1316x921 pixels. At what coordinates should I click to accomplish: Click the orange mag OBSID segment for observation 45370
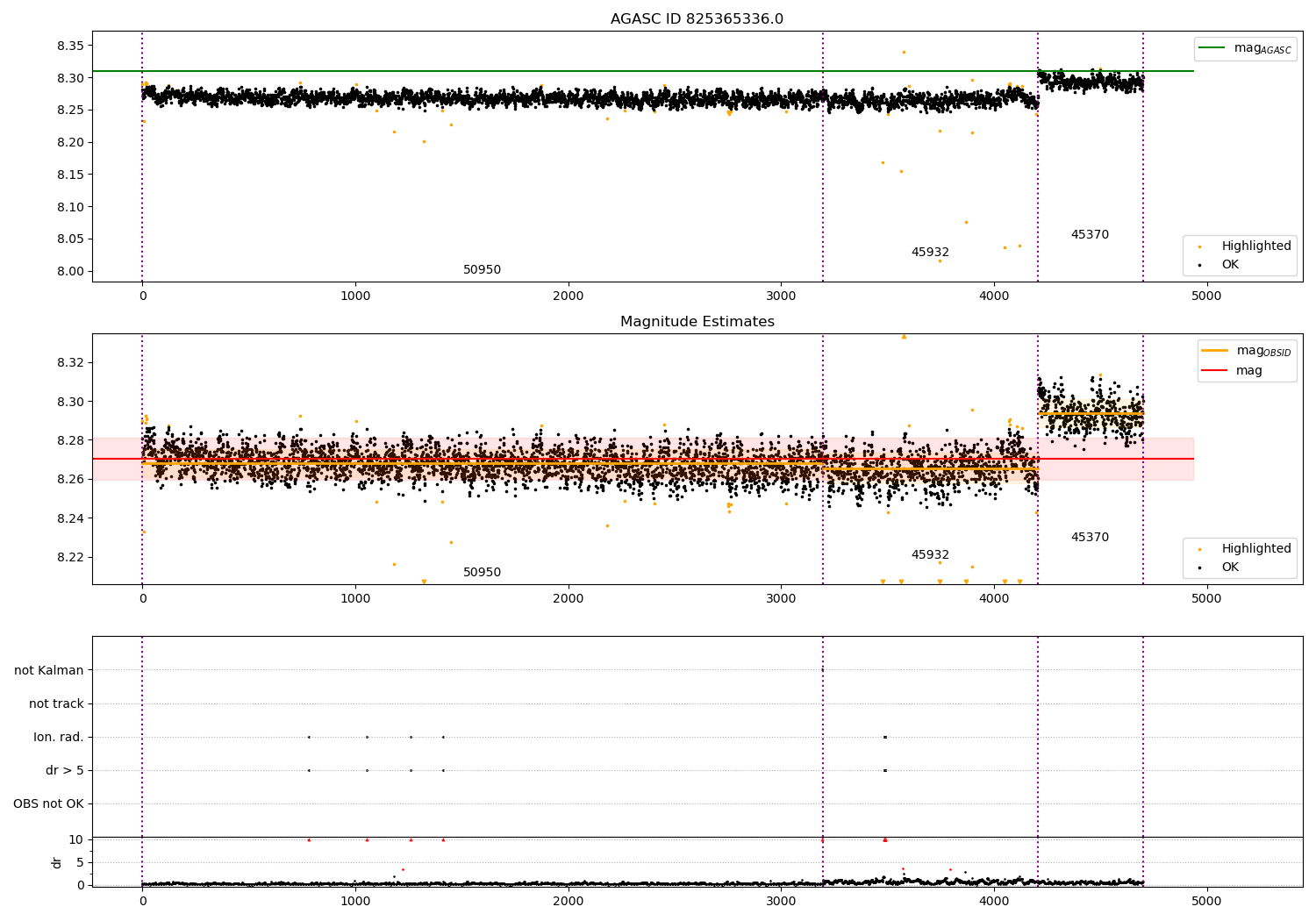tap(1091, 413)
